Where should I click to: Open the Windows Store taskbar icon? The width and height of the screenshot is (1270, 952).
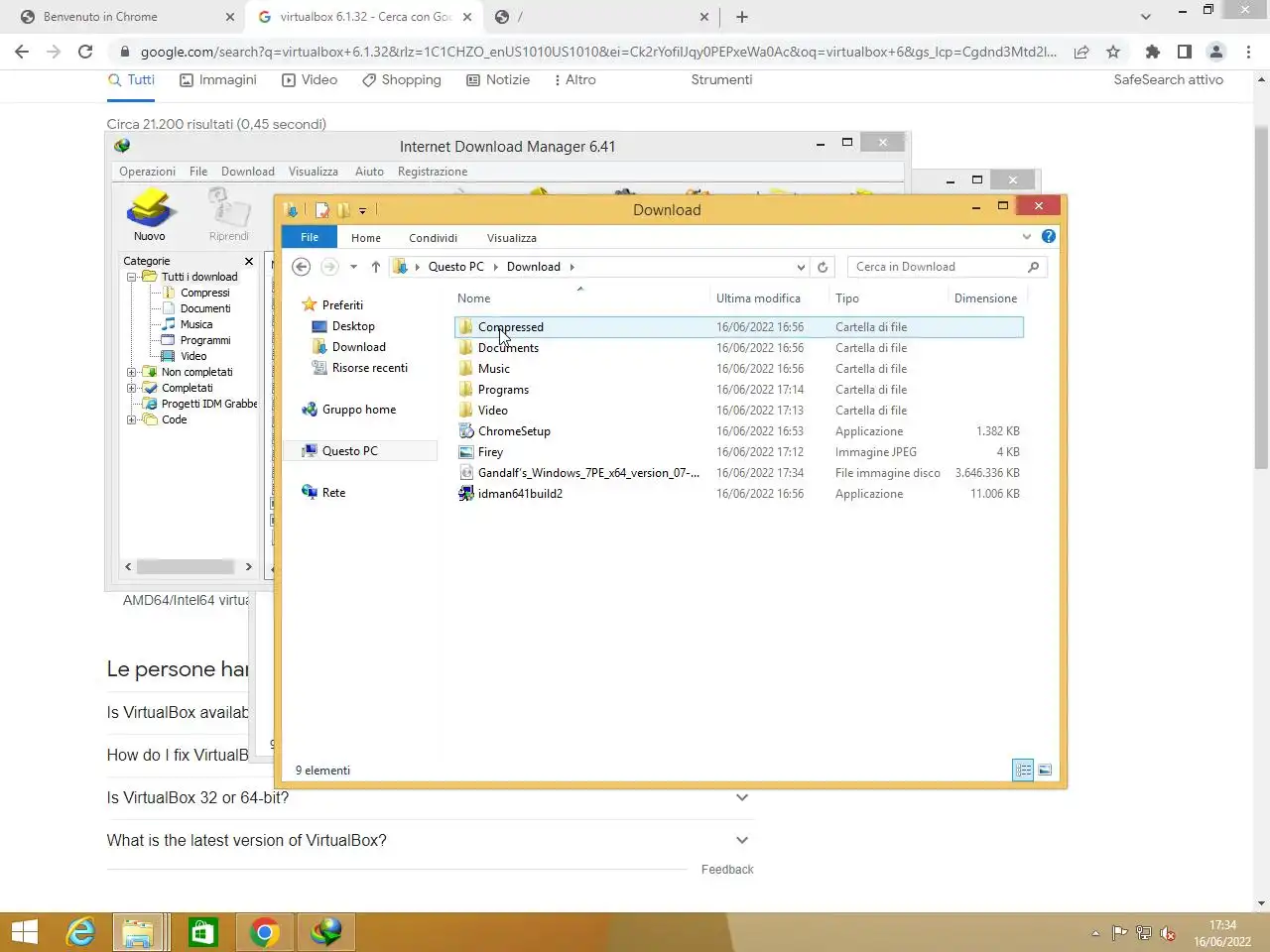pyautogui.click(x=202, y=932)
